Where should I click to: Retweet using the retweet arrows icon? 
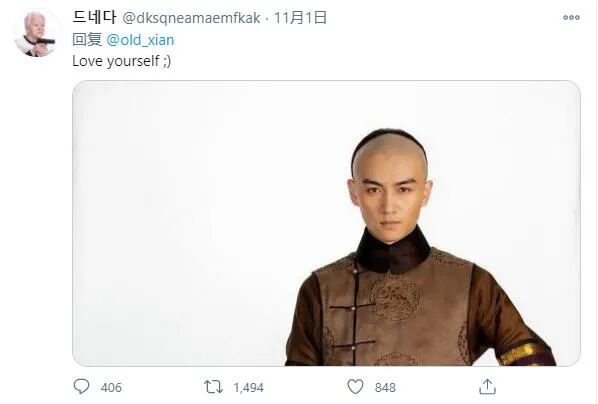point(213,387)
